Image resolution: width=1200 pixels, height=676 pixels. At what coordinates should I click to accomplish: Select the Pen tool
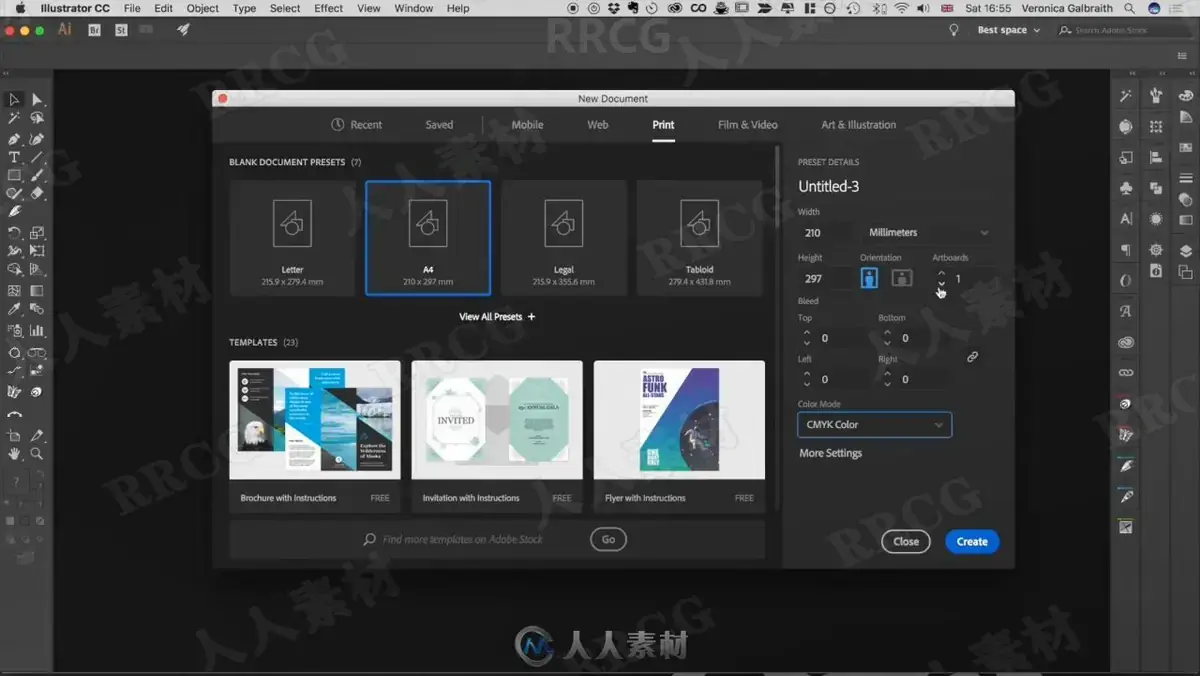[14, 139]
